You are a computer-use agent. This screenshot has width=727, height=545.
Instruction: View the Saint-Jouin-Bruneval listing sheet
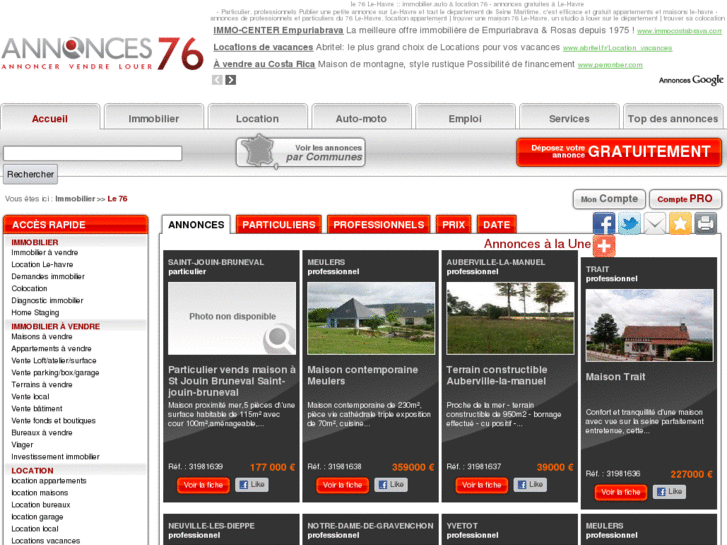pos(204,485)
